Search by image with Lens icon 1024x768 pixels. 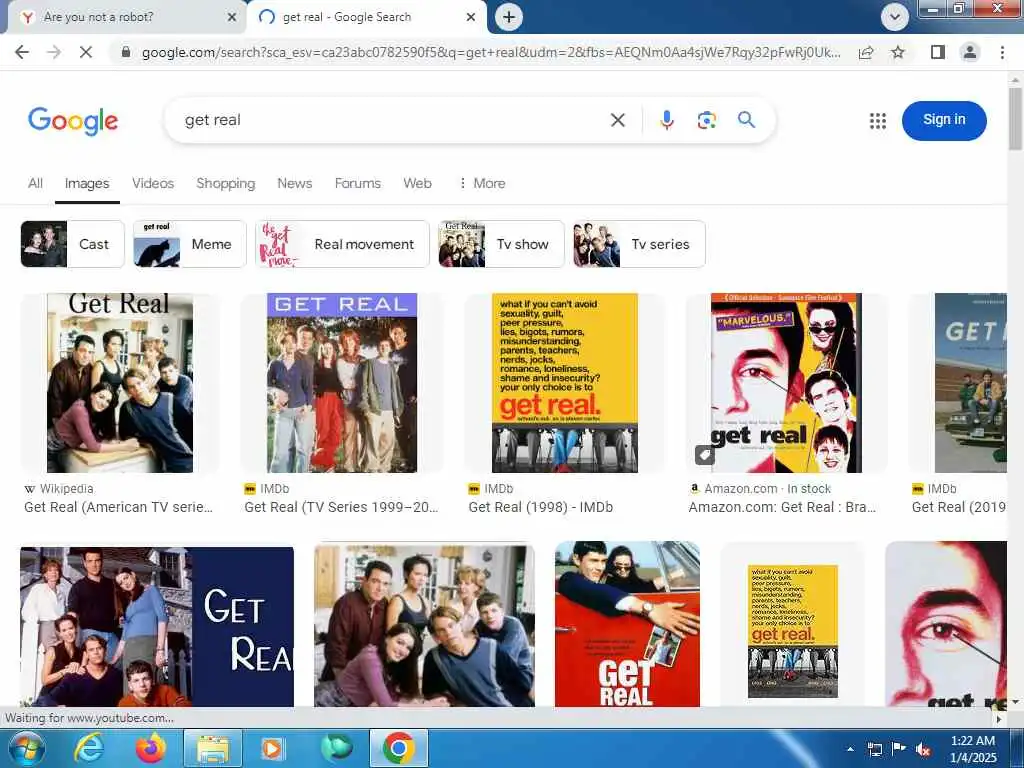(x=707, y=120)
